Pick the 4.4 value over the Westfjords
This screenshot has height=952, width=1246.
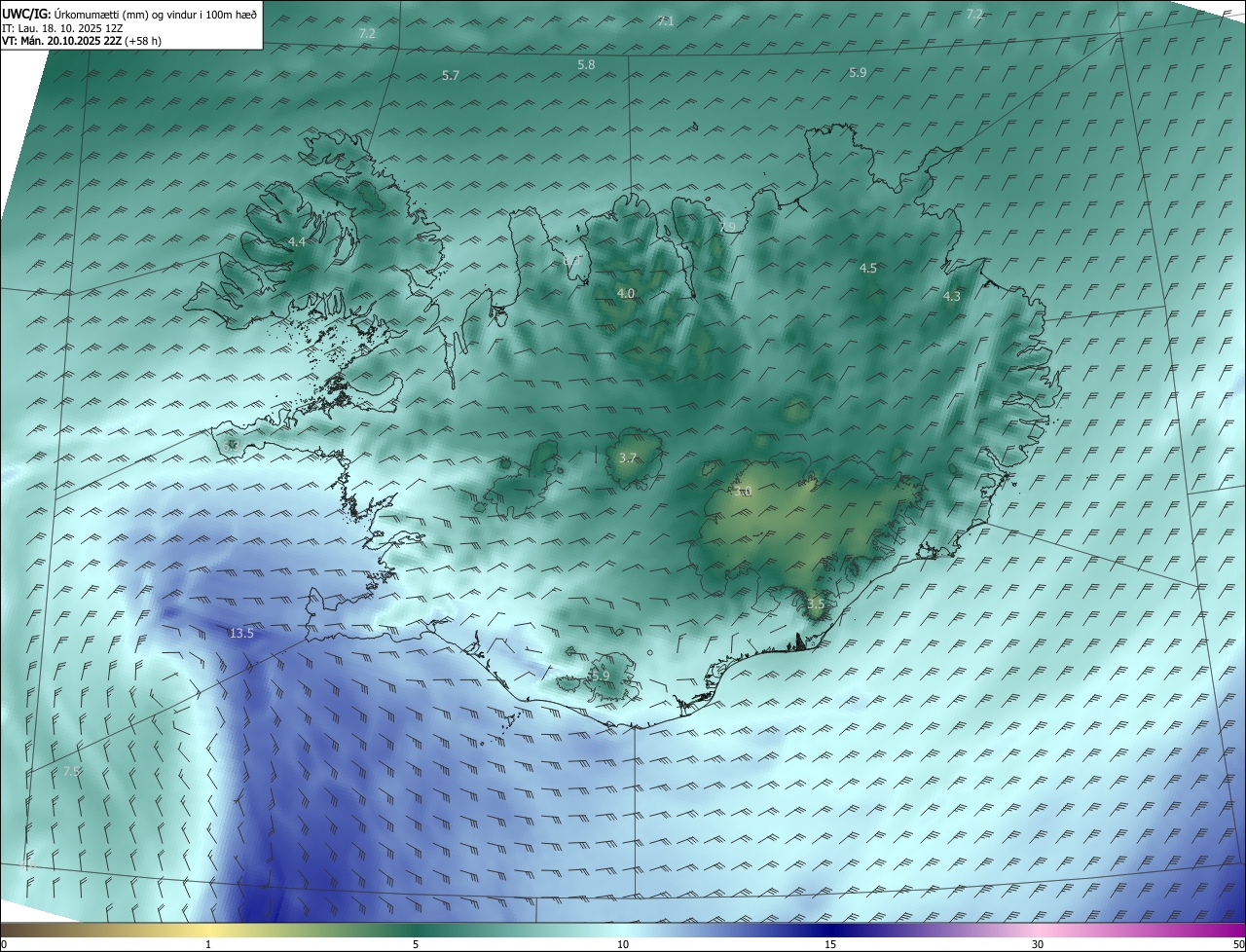click(297, 241)
